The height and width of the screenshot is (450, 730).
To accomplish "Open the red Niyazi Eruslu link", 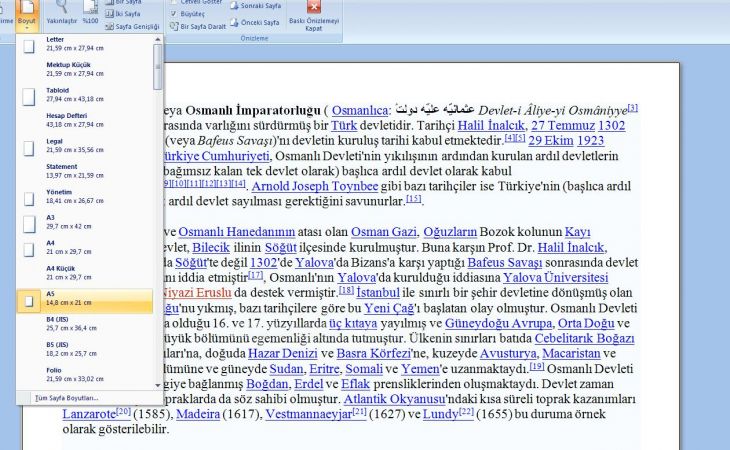I will tap(196, 293).
